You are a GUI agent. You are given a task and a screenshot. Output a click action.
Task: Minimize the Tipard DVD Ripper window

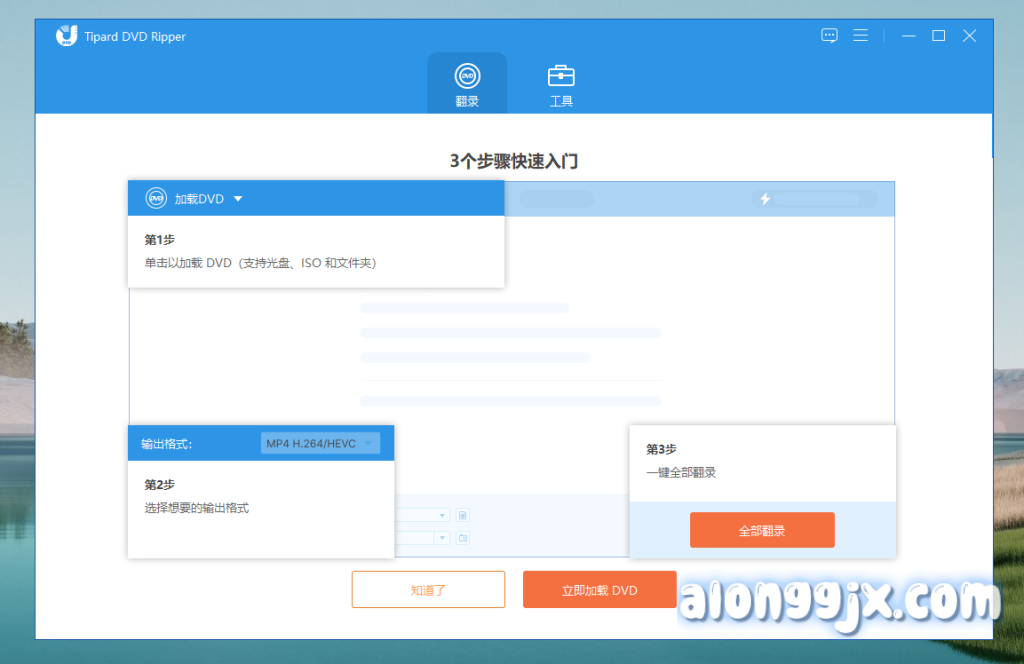pyautogui.click(x=908, y=36)
